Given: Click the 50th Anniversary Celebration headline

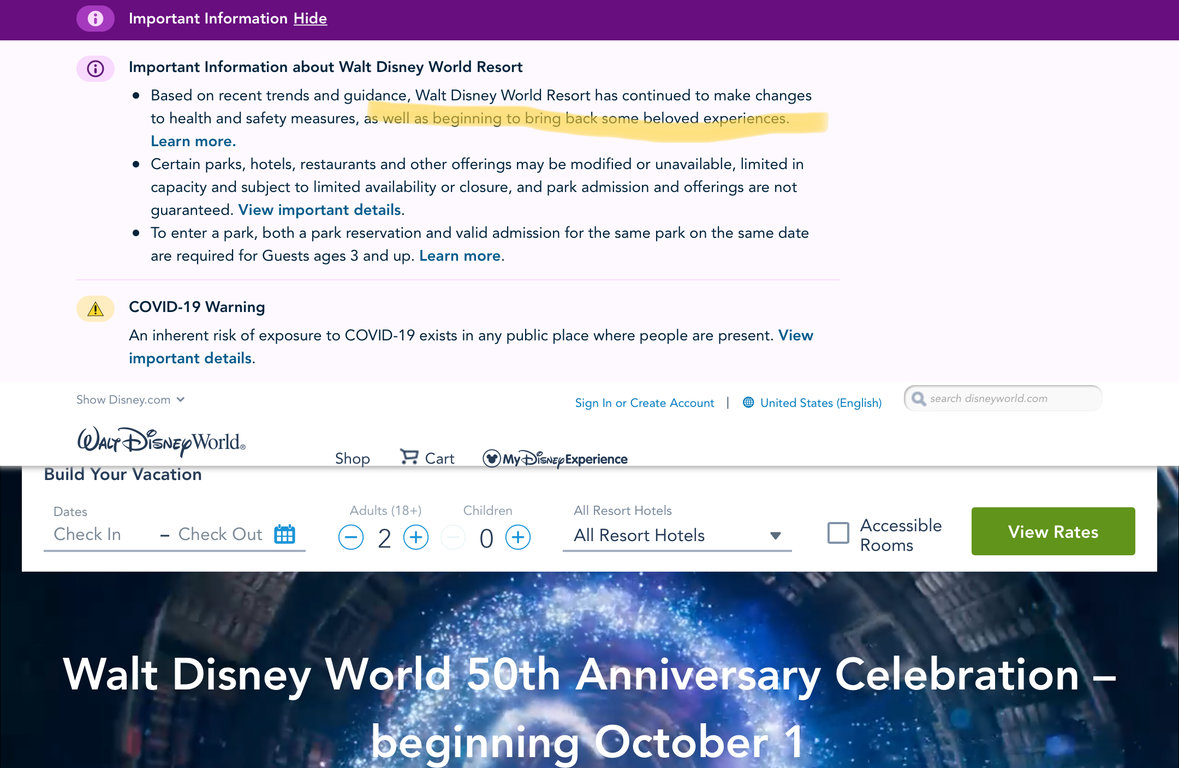Looking at the screenshot, I should 590,707.
